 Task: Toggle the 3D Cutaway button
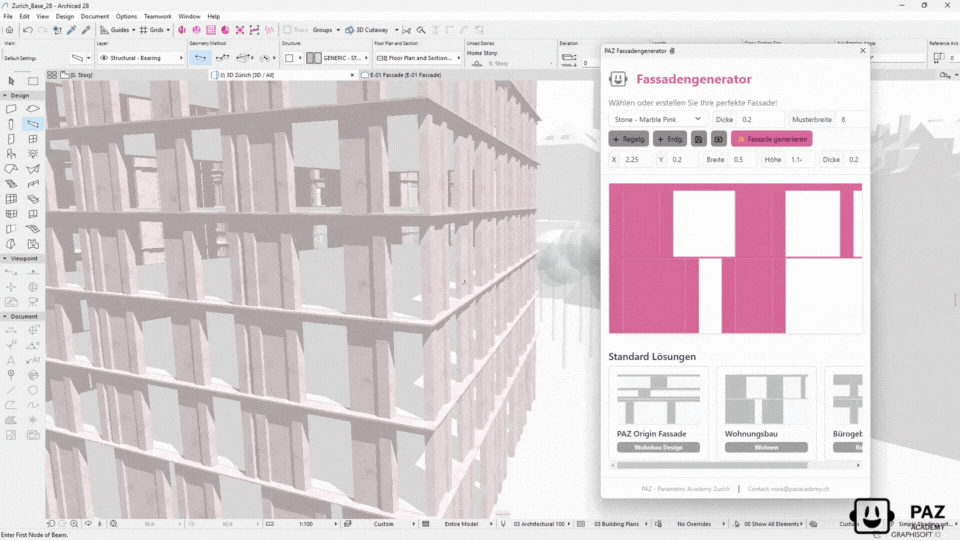[367, 29]
